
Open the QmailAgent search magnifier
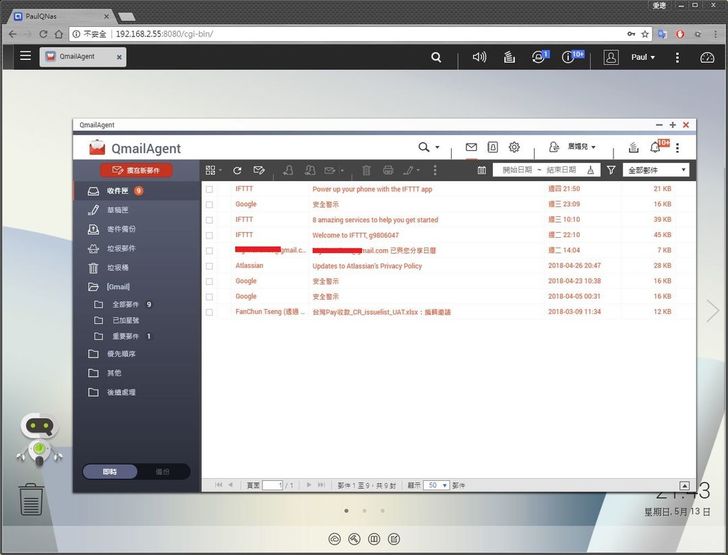423,147
